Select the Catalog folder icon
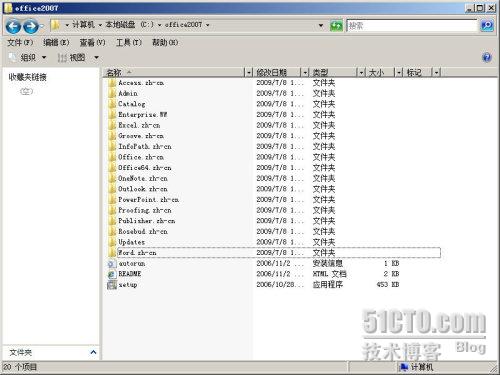This screenshot has height=375, width=500. click(112, 104)
